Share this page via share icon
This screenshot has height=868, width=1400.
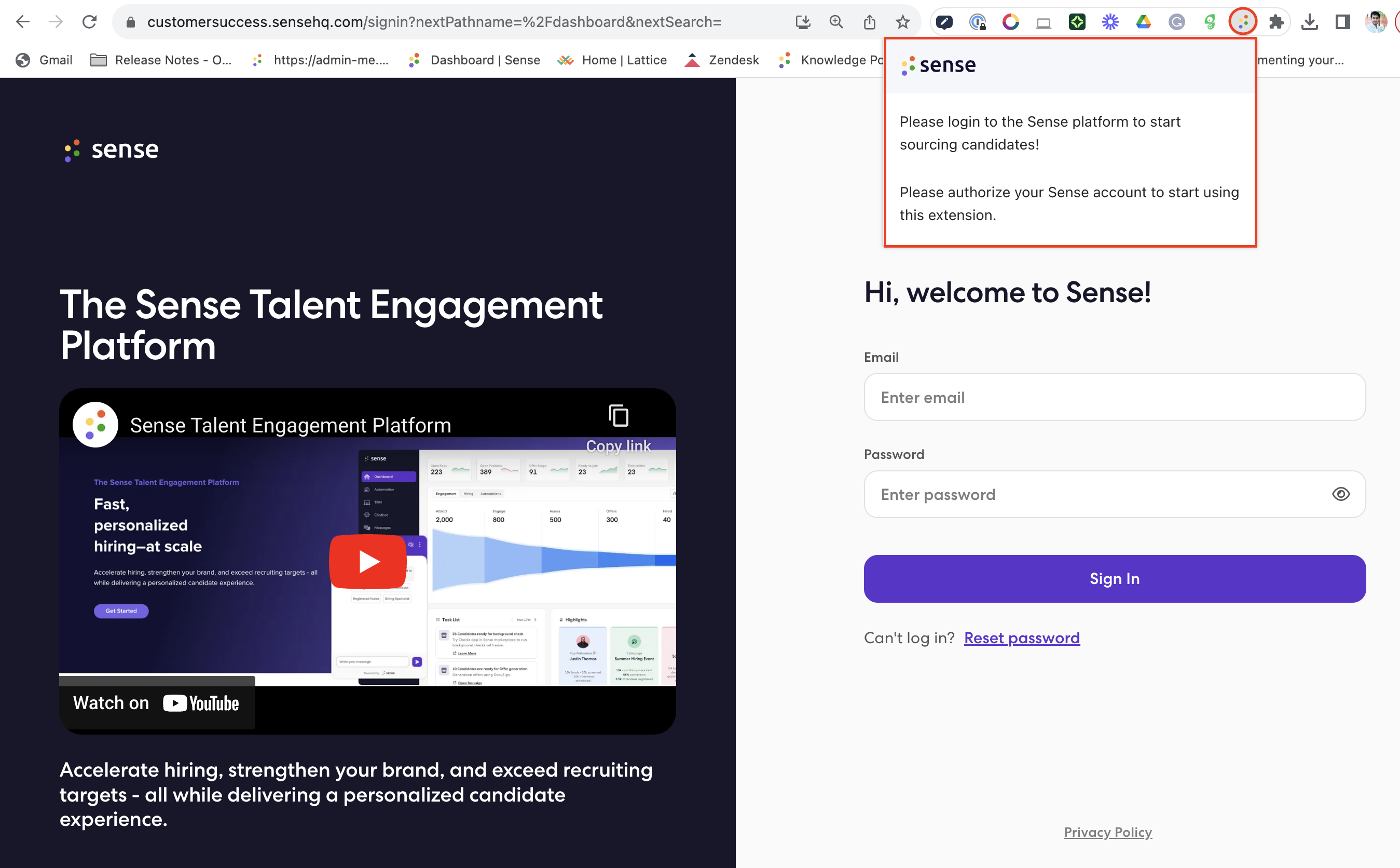[869, 22]
